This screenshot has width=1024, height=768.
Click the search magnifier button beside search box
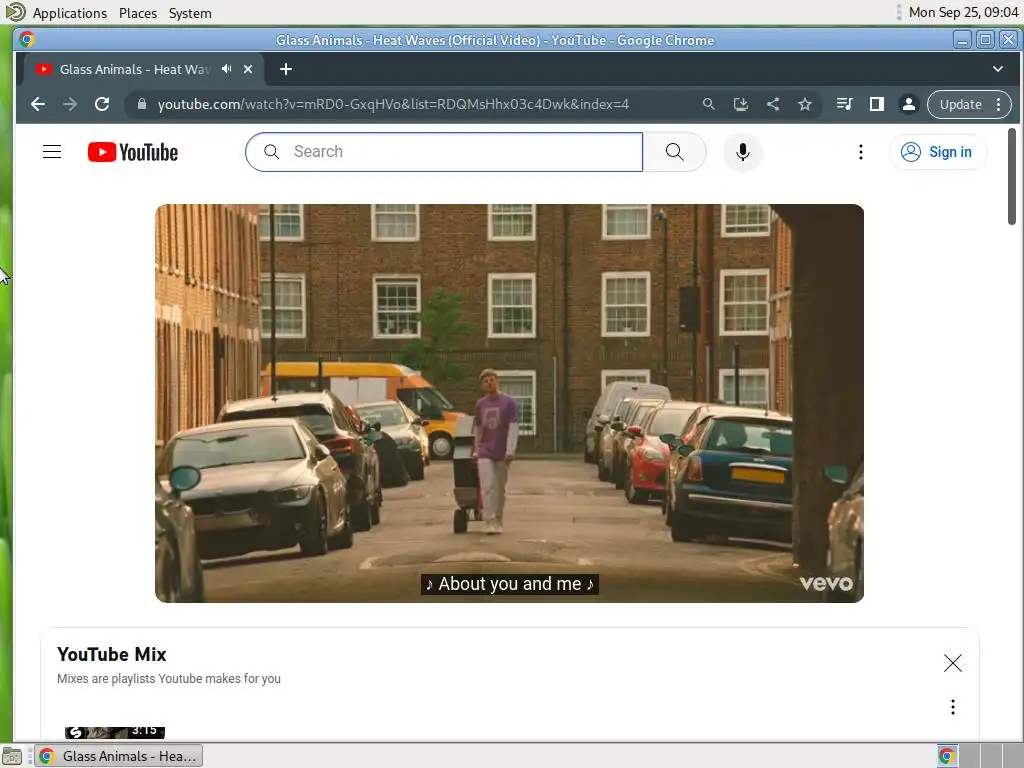coord(675,152)
